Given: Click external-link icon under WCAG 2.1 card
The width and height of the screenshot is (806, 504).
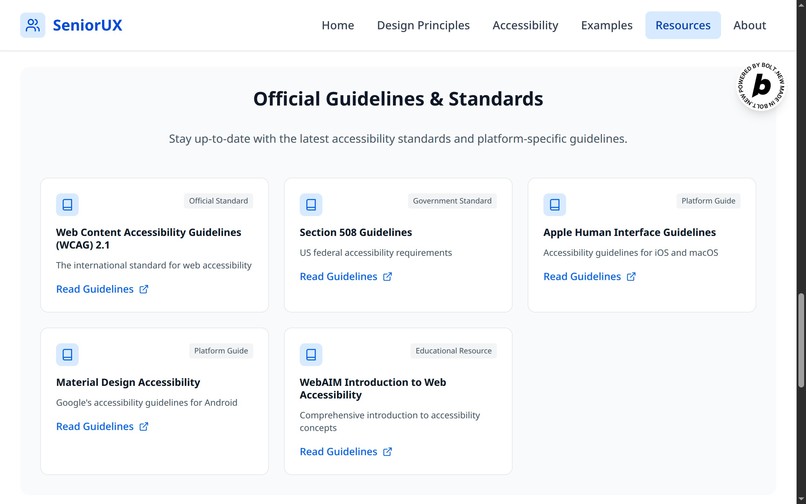Looking at the screenshot, I should [x=144, y=290].
